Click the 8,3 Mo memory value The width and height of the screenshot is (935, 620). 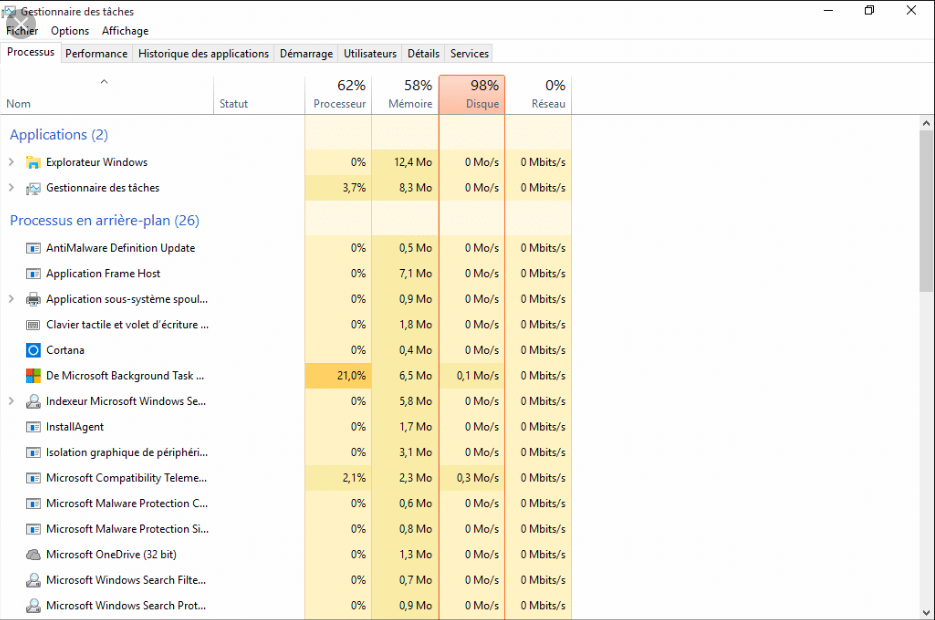416,188
